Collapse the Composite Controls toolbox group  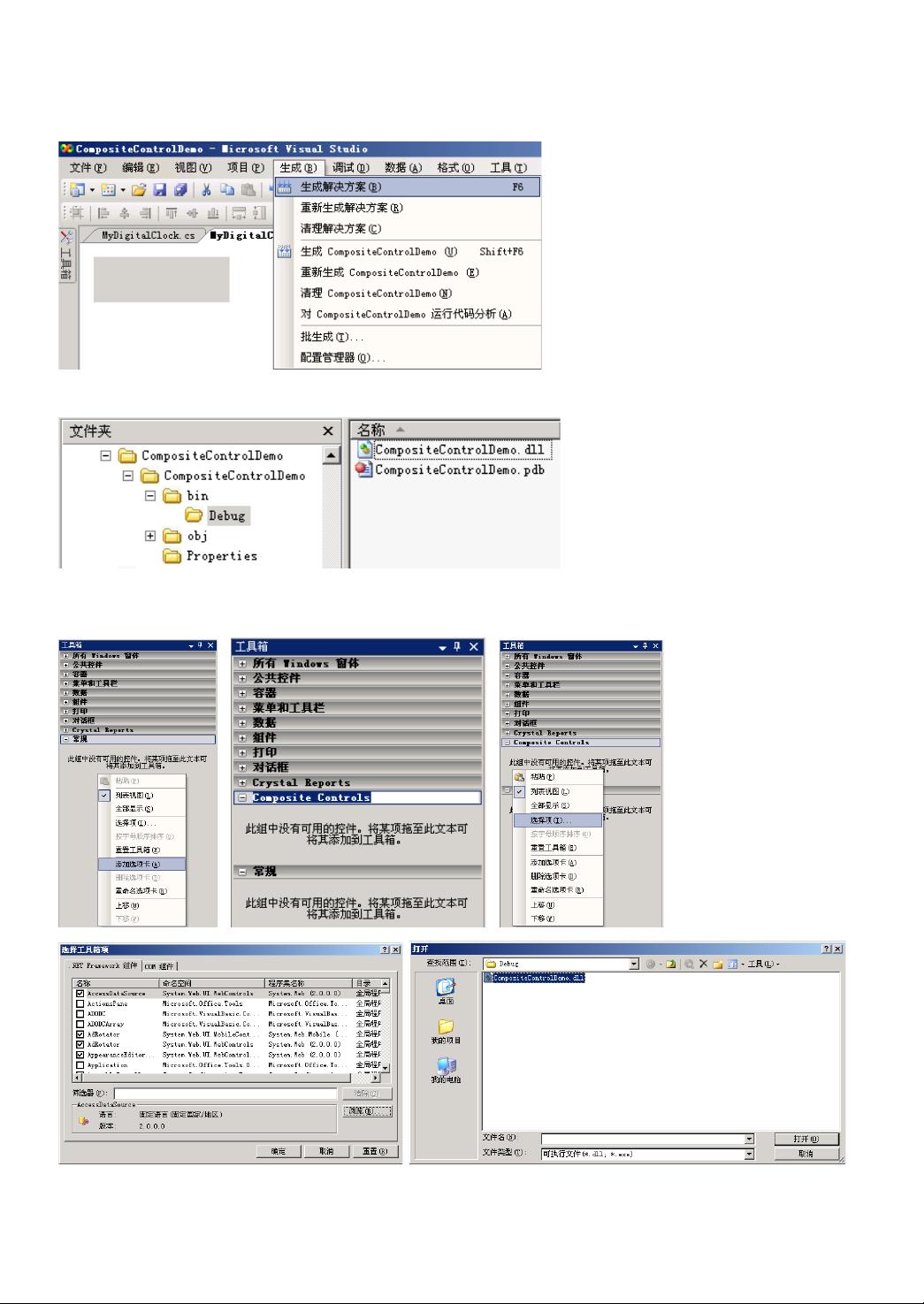click(242, 797)
